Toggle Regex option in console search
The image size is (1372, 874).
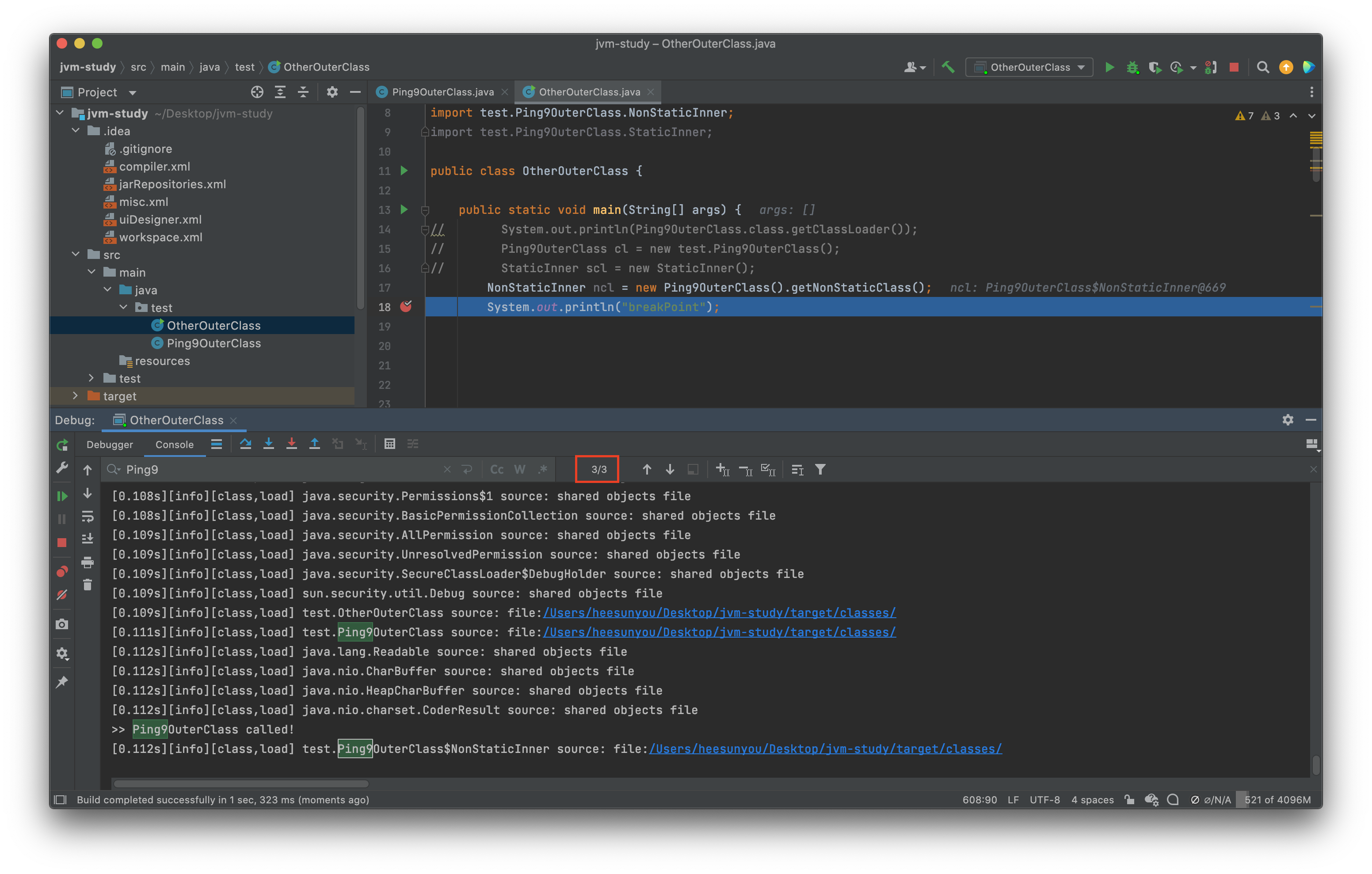[x=542, y=469]
